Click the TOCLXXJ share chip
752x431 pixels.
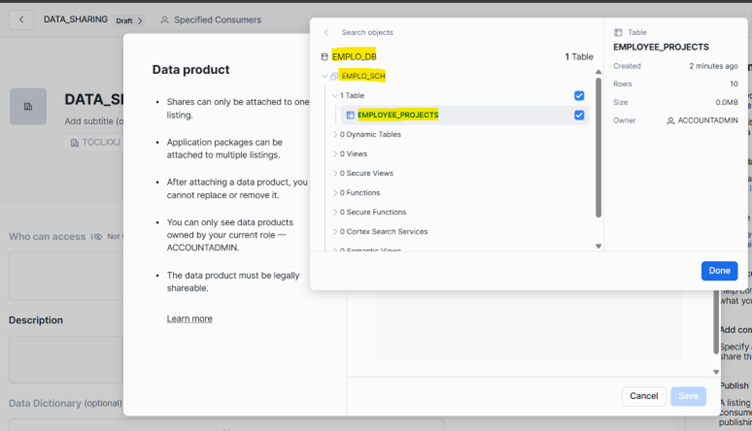(x=94, y=142)
